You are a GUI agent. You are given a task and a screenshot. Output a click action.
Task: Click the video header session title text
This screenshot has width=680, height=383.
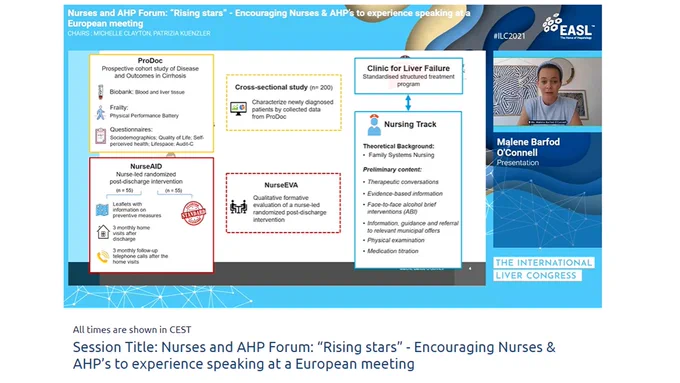pos(268,18)
